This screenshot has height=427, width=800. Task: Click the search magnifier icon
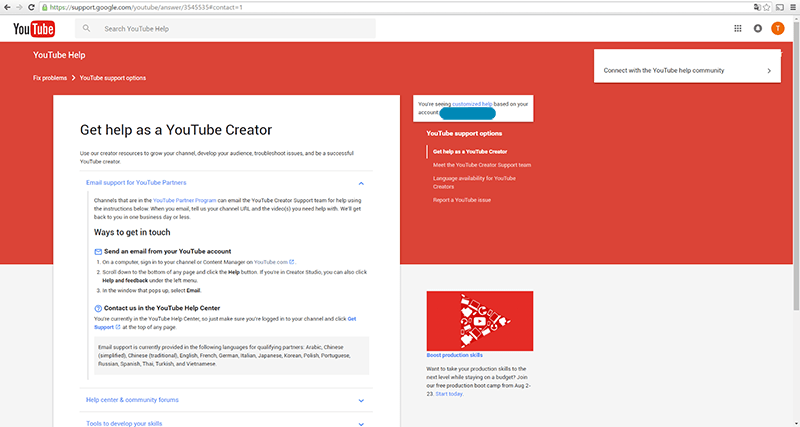(86, 29)
